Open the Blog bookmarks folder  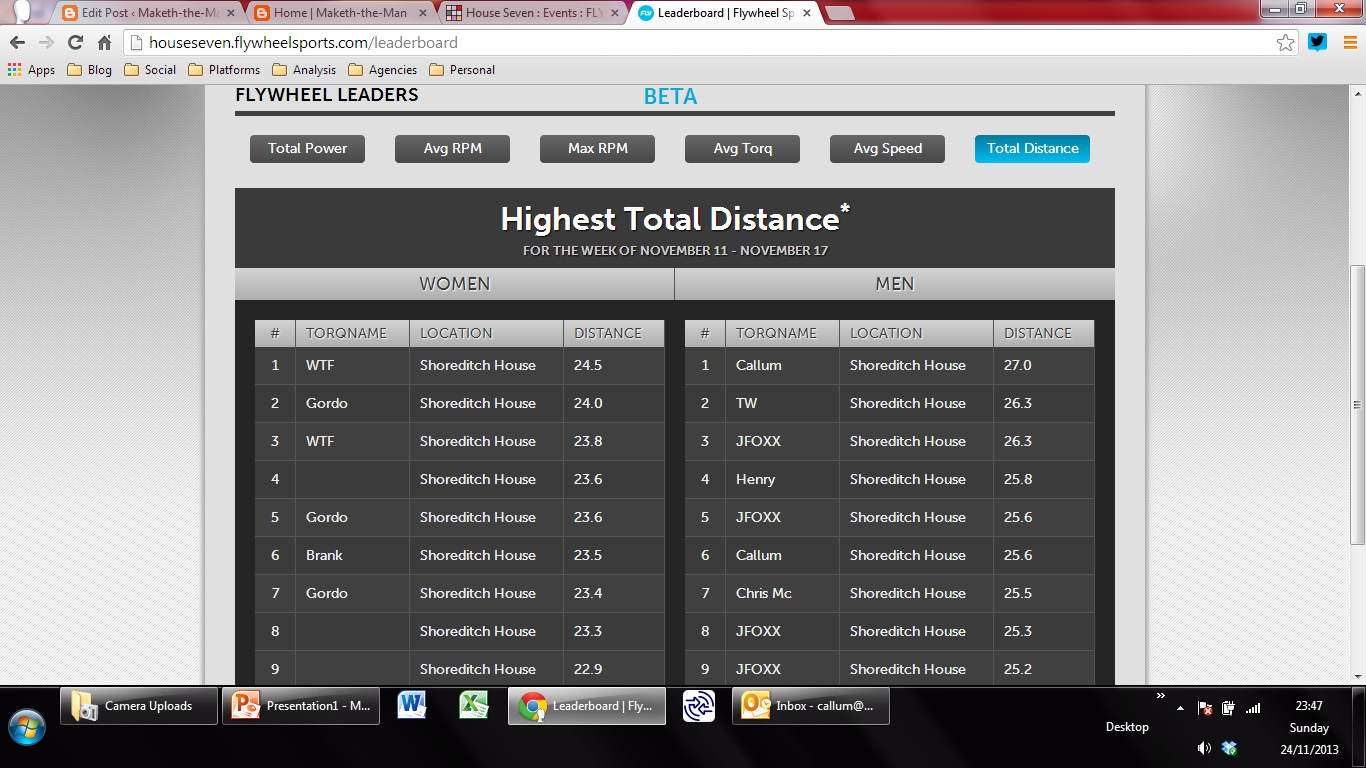89,70
